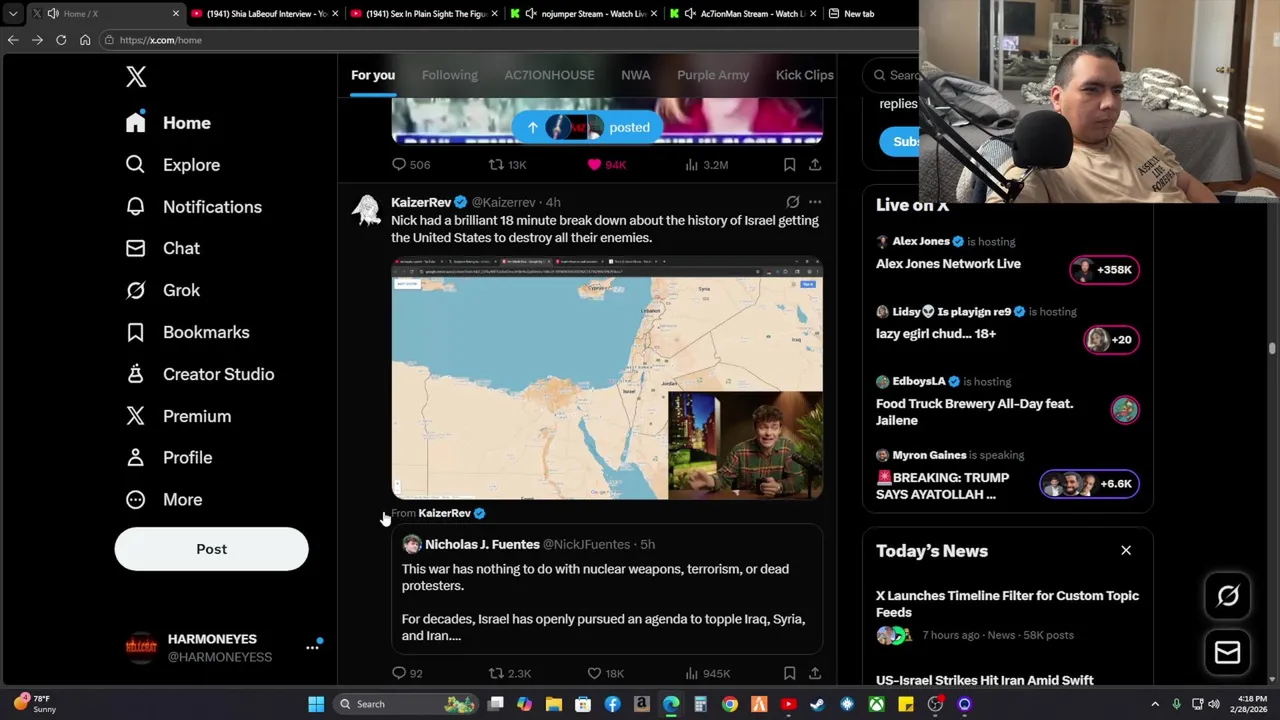Open the three-dot menu on KaizerRev post

tap(815, 202)
